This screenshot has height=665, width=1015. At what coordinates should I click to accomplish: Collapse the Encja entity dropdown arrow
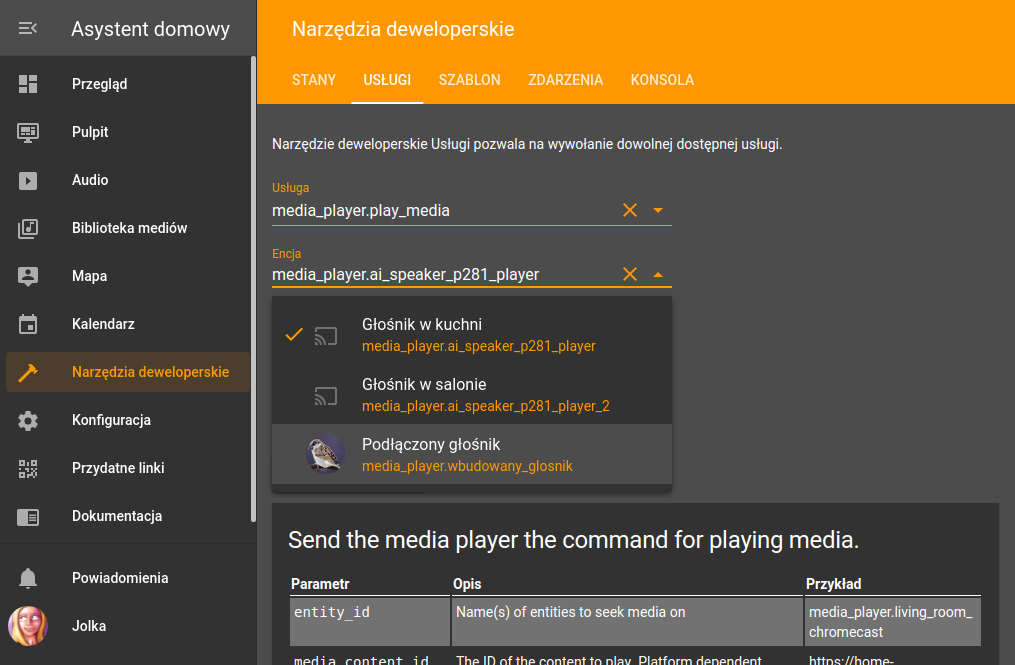pos(658,275)
